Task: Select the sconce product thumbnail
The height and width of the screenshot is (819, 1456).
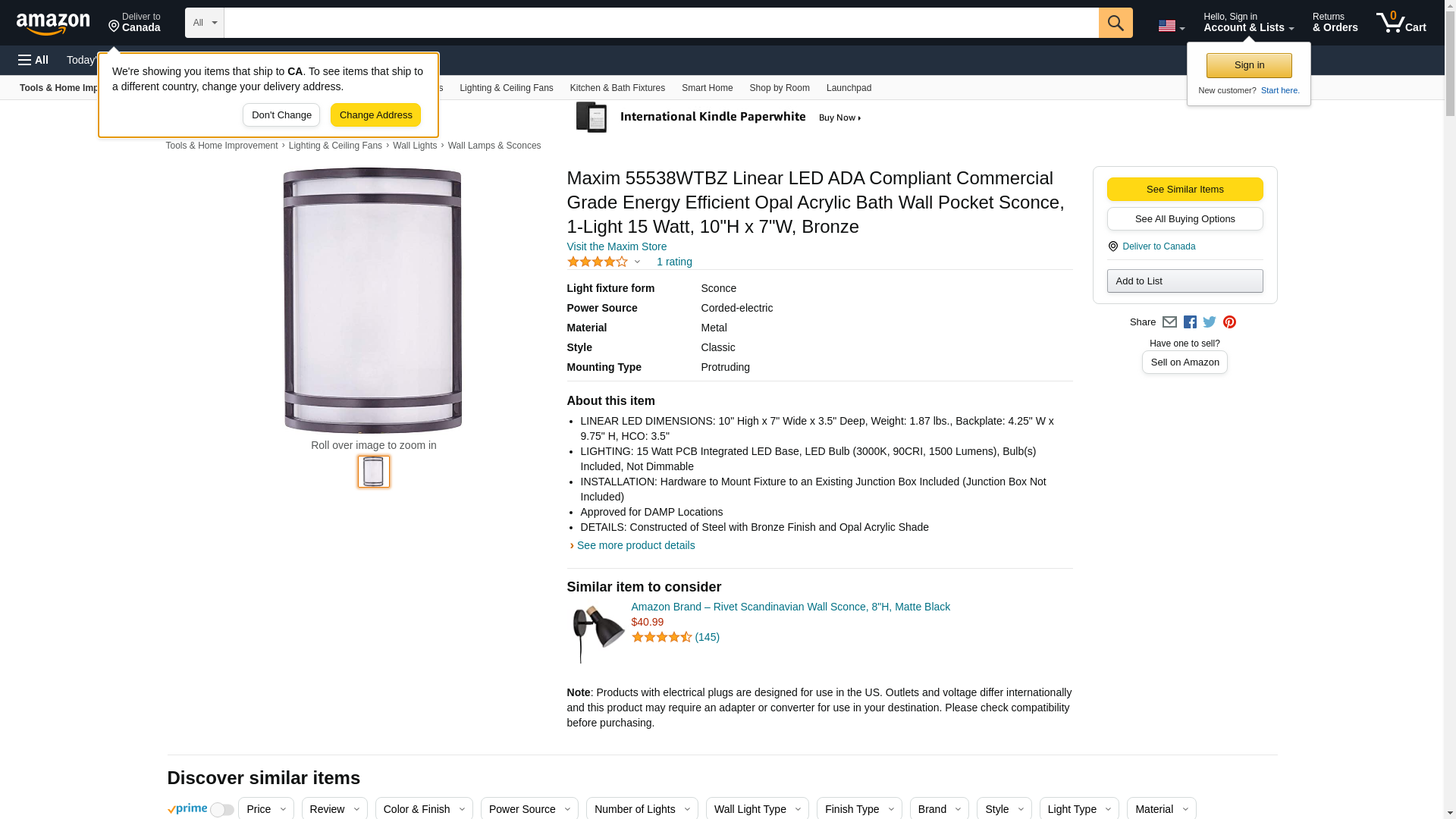Action: coord(374,472)
